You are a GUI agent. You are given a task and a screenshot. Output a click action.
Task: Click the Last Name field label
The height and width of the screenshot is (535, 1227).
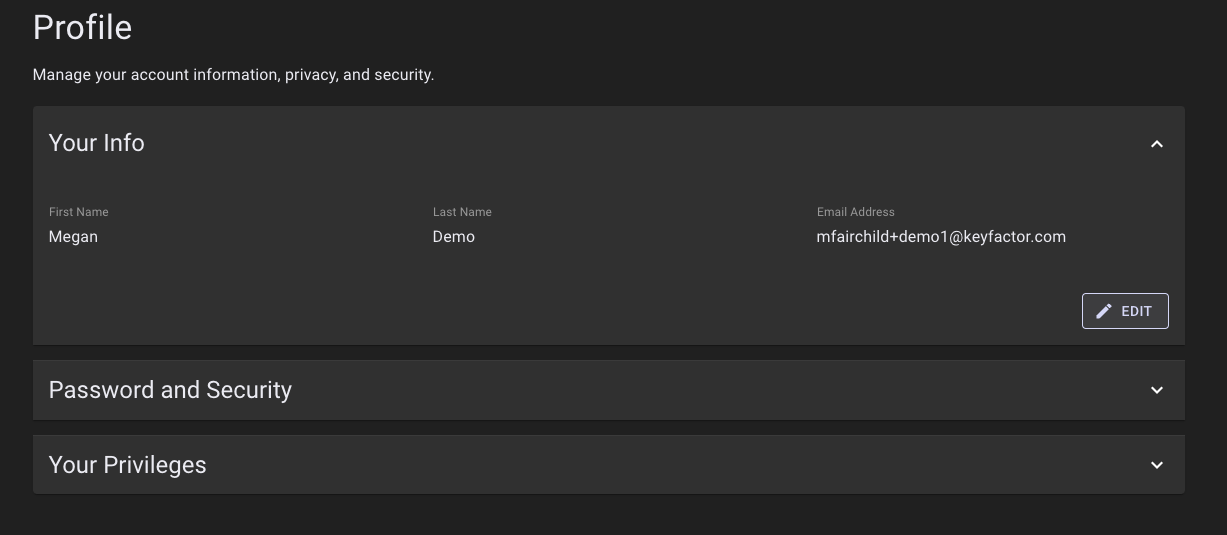click(x=462, y=212)
